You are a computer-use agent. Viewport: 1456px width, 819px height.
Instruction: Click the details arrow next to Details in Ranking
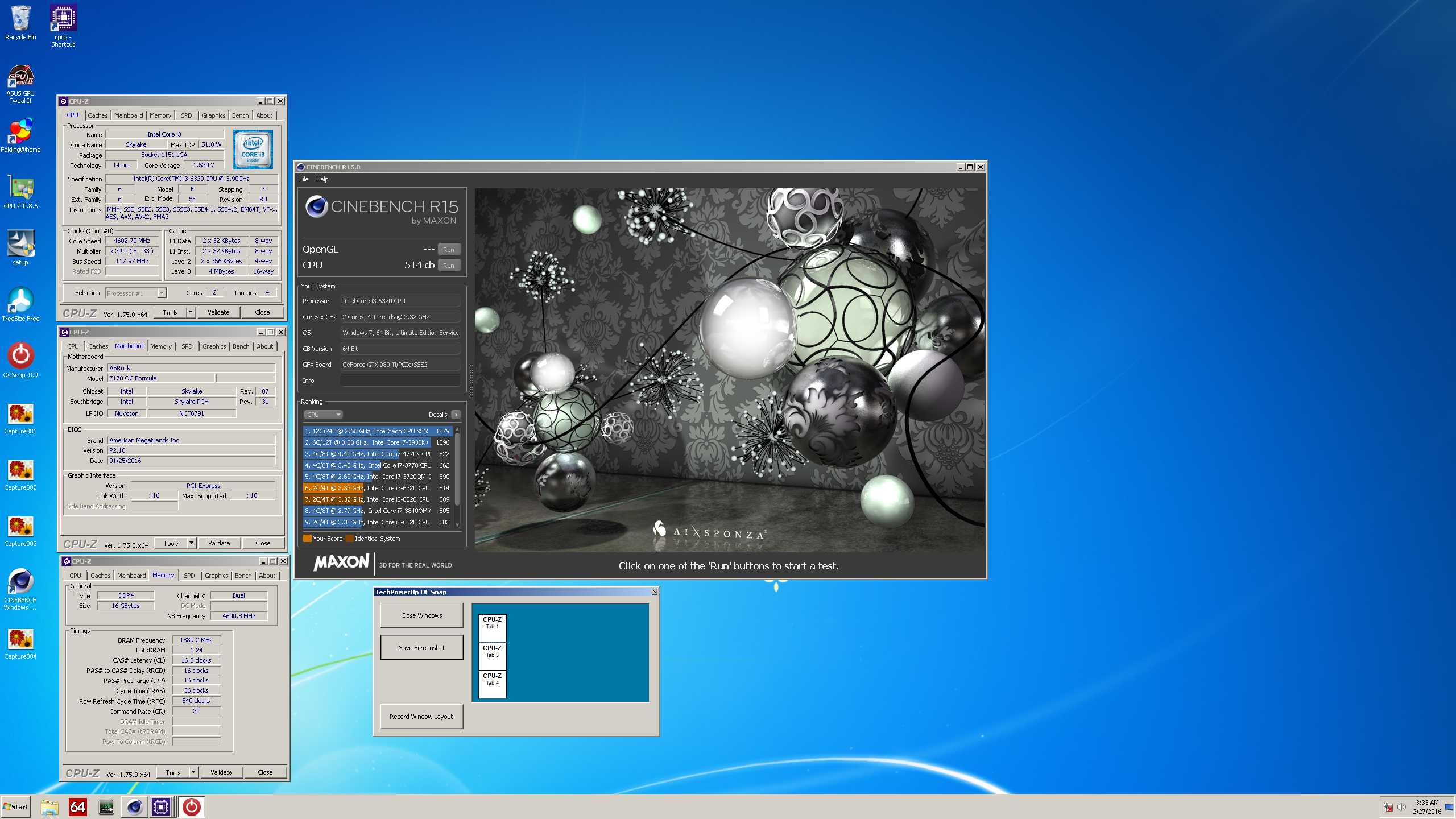(x=456, y=415)
